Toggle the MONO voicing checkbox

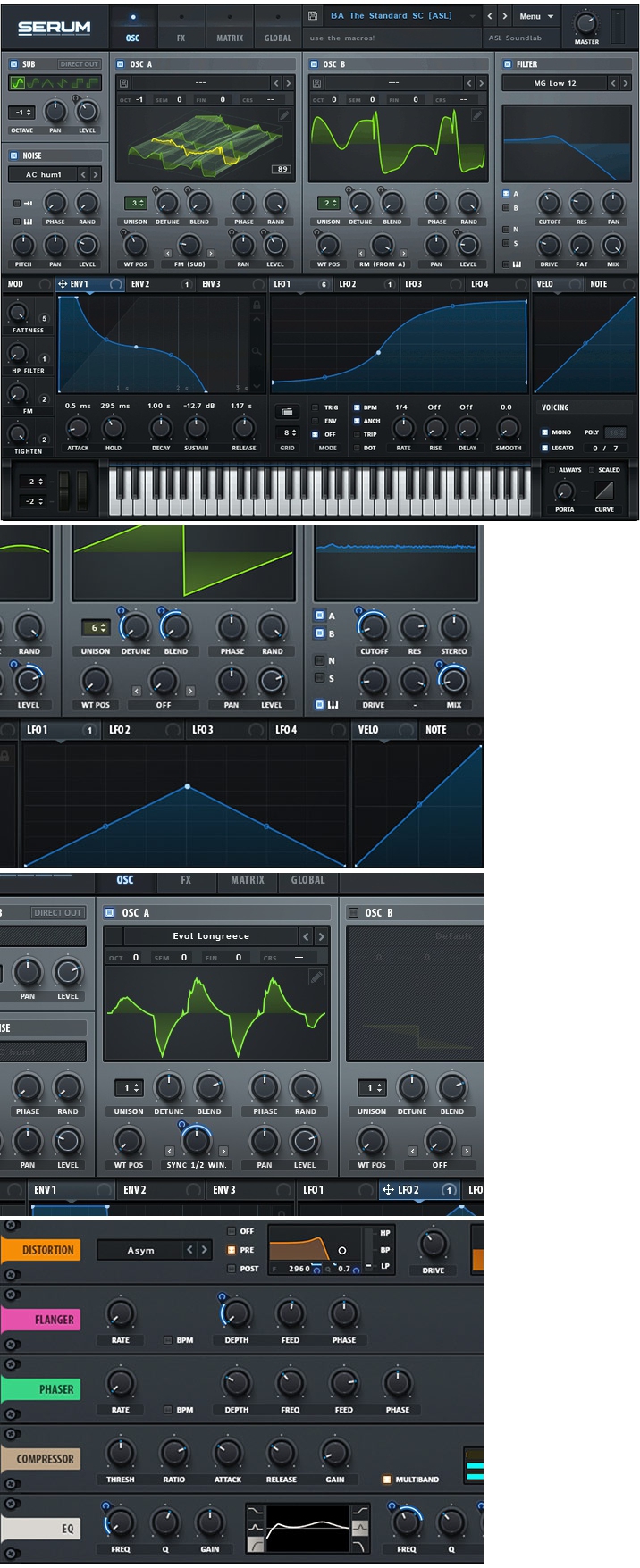544,432
